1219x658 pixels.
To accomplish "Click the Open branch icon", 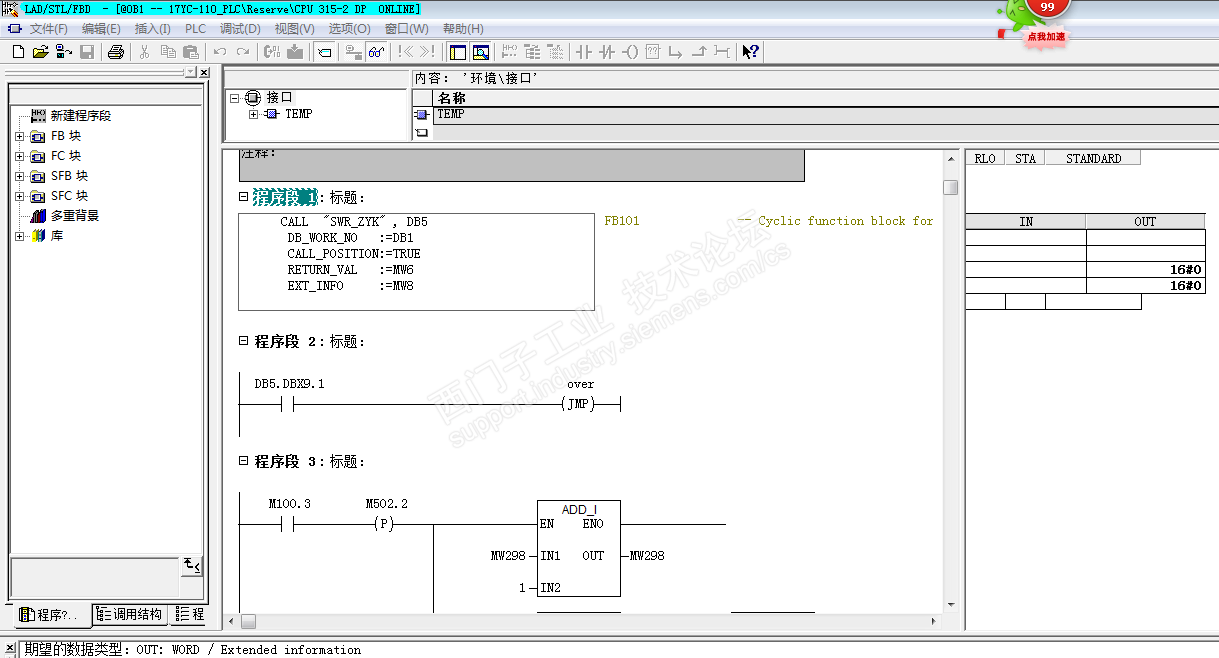I will pyautogui.click(x=676, y=52).
